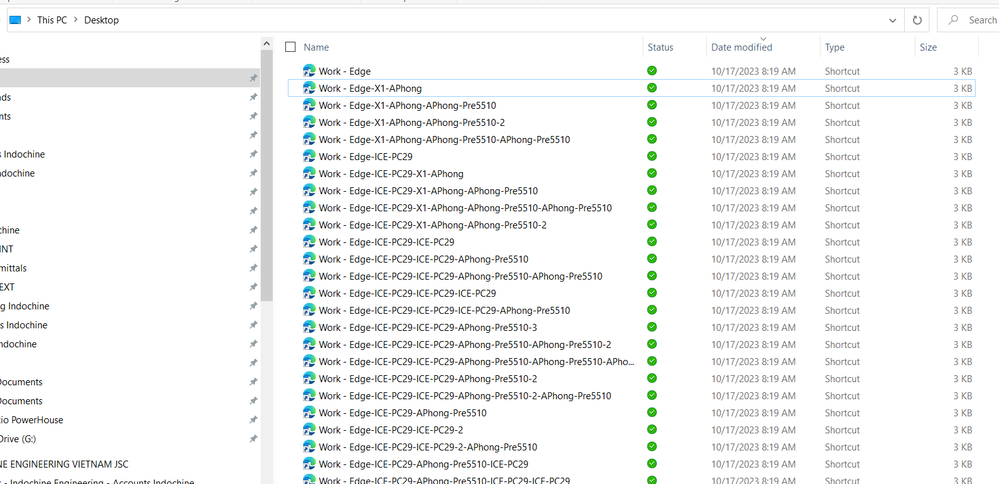Select file "Work - Edge-ICE-PC29-X1-APhong-APhong-Pre5510"
The width and height of the screenshot is (999, 484).
428,190
